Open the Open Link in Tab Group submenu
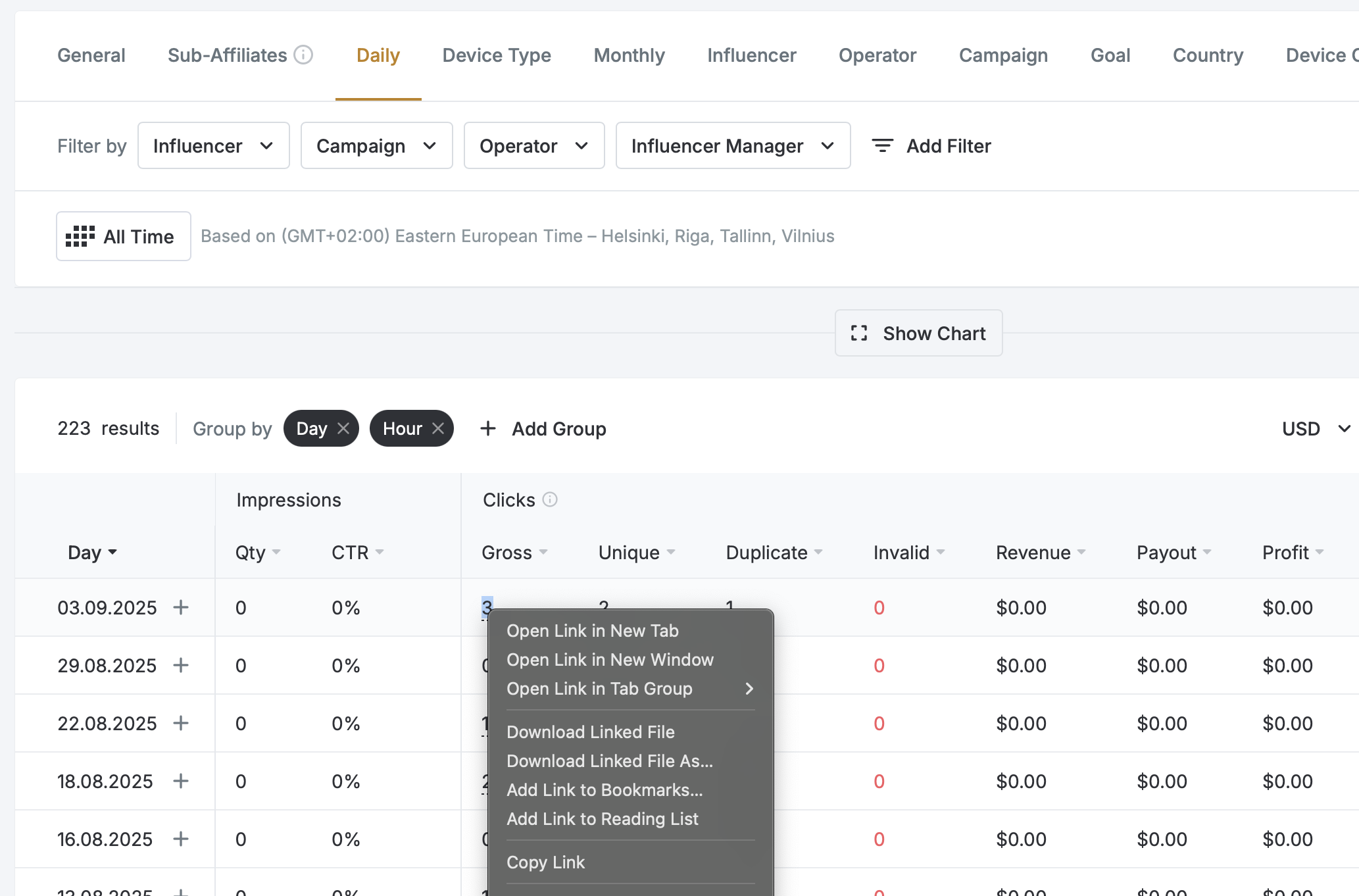This screenshot has height=896, width=1359. point(631,689)
